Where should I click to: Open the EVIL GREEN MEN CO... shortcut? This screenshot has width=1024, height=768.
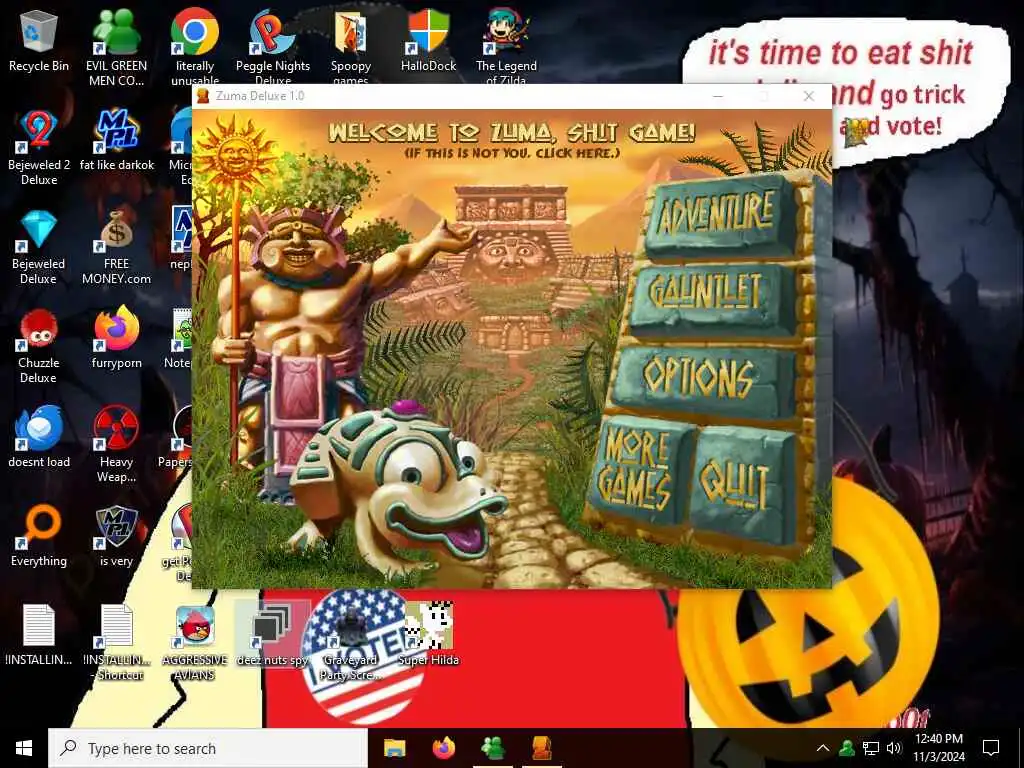[x=116, y=47]
